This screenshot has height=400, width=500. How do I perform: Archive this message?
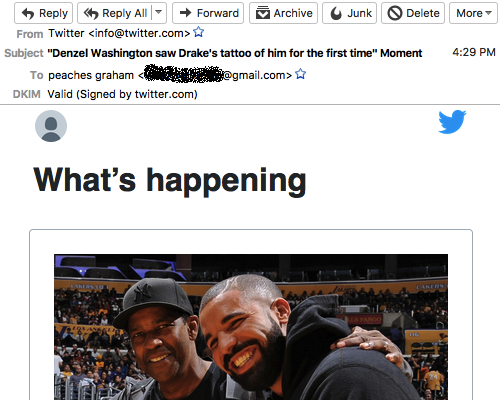coord(283,13)
